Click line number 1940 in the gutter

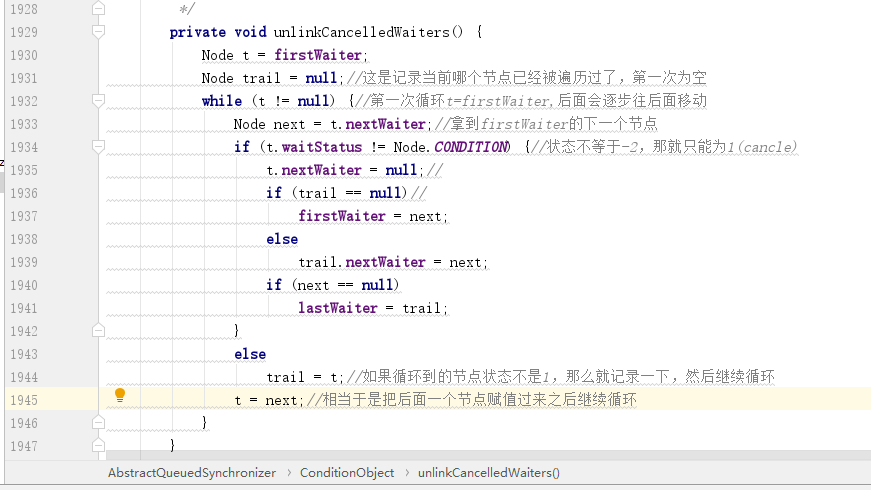tap(24, 285)
